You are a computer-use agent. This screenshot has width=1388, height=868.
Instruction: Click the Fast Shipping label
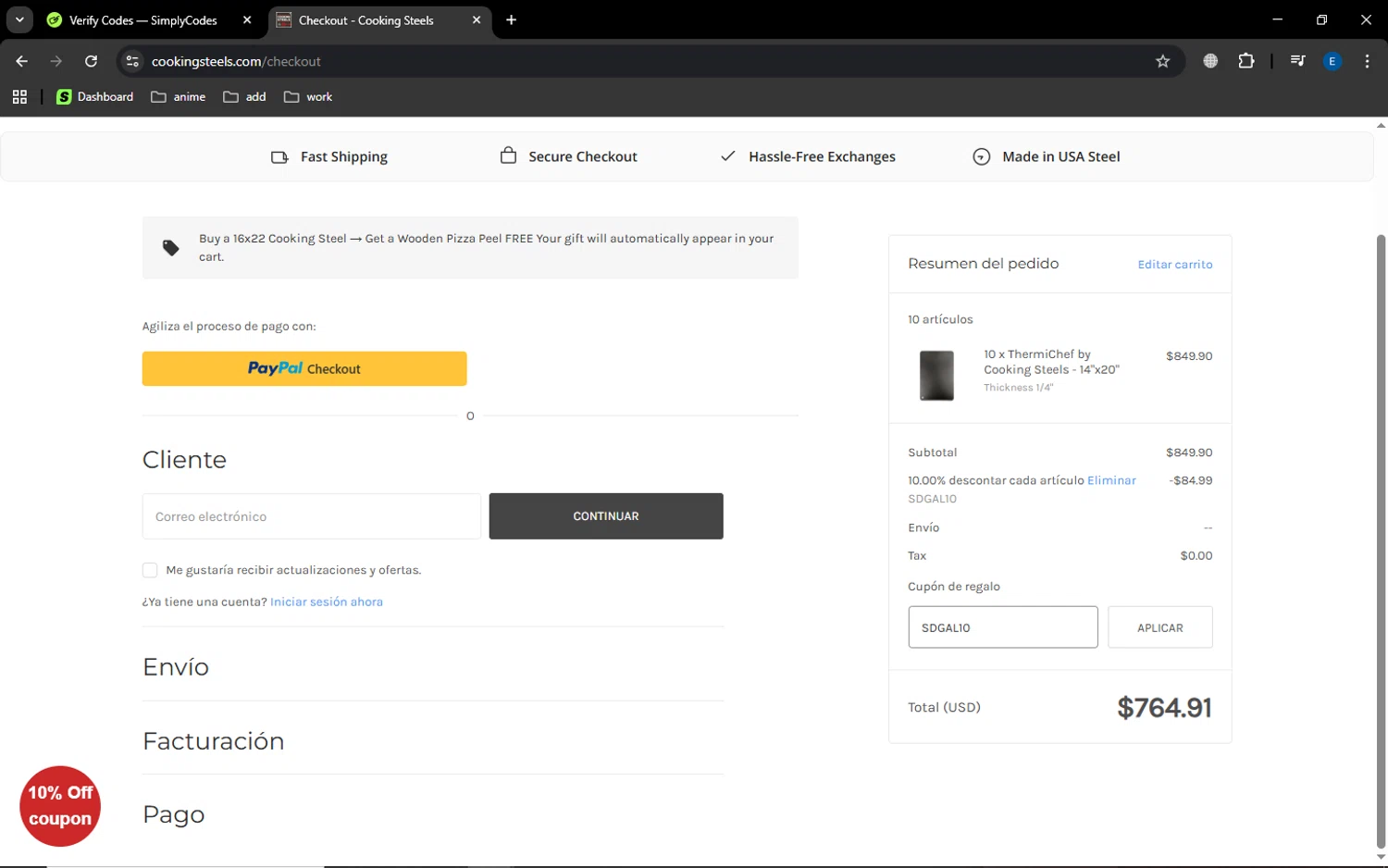[344, 157]
